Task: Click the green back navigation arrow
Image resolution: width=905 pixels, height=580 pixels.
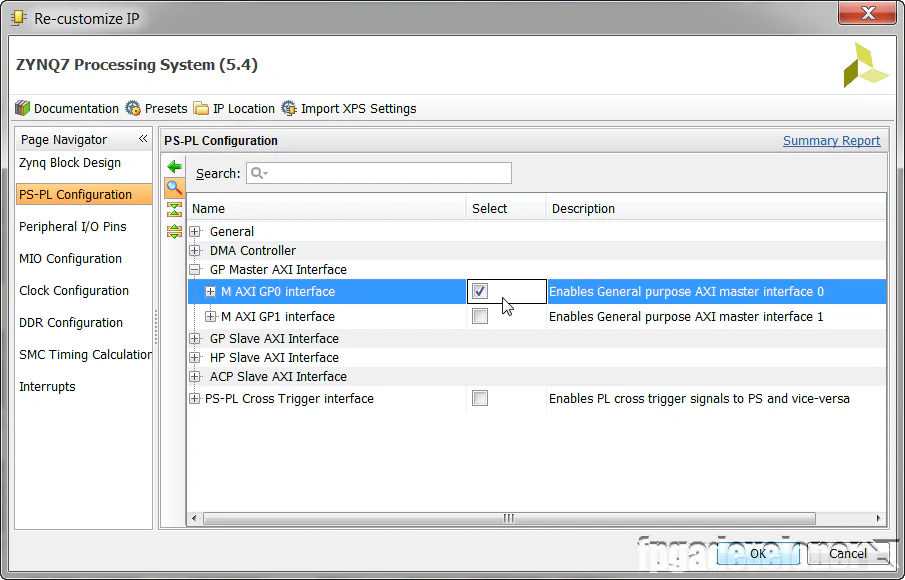Action: 174,166
